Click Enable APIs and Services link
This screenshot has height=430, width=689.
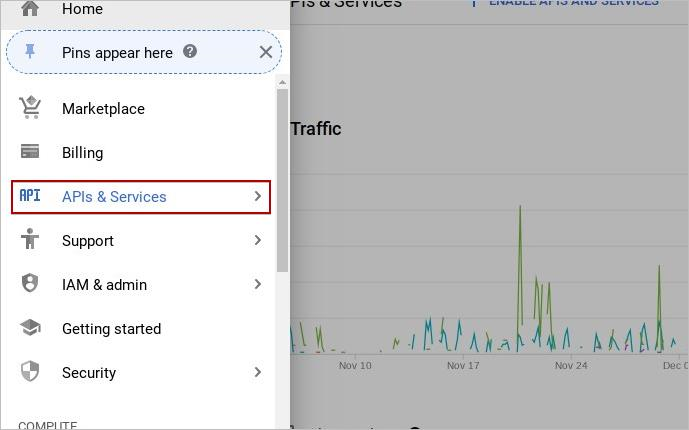pyautogui.click(x=573, y=4)
